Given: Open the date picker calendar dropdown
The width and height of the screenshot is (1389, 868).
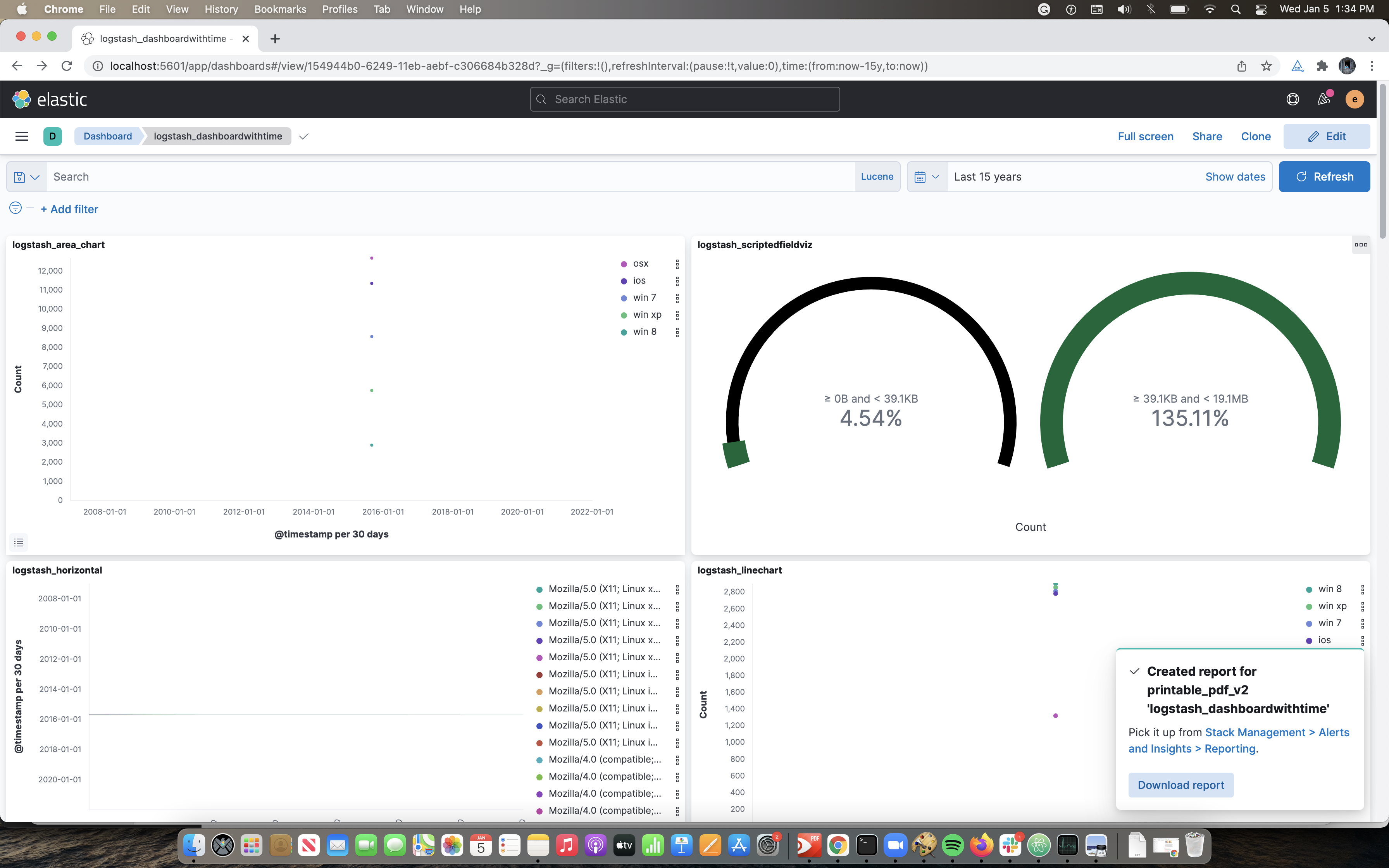Looking at the screenshot, I should click(926, 176).
